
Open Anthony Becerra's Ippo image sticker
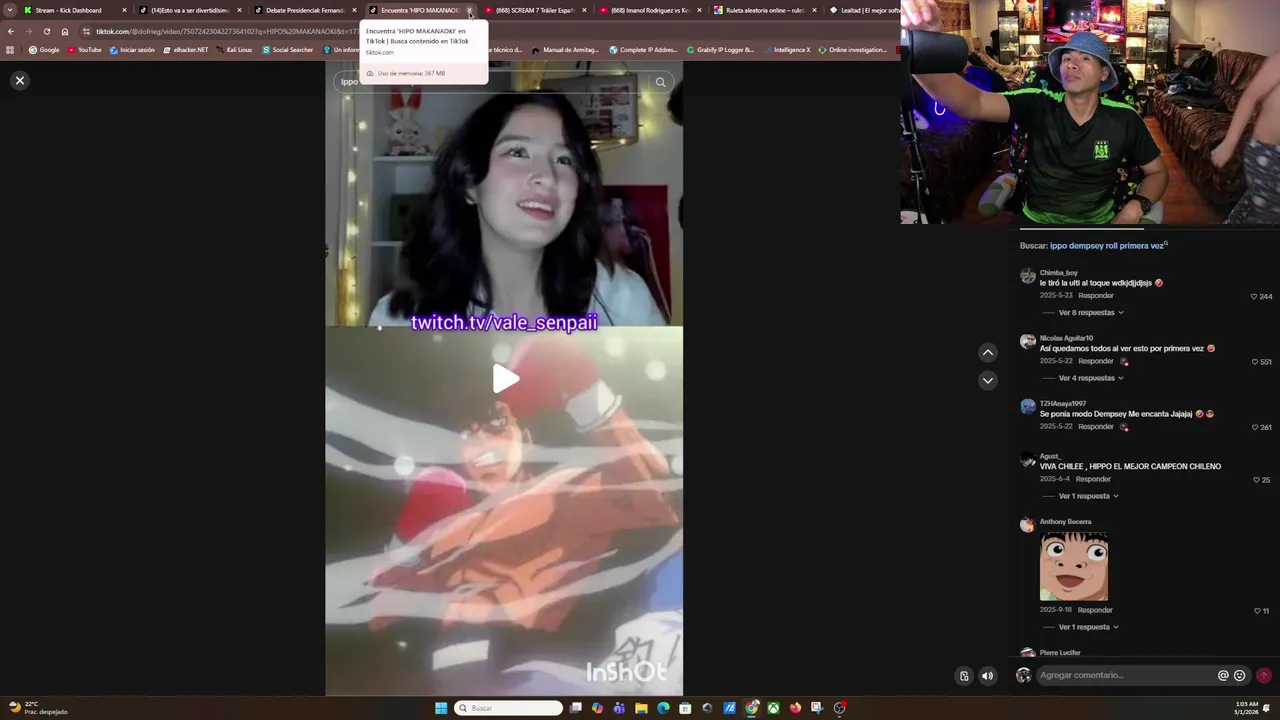coord(1074,566)
